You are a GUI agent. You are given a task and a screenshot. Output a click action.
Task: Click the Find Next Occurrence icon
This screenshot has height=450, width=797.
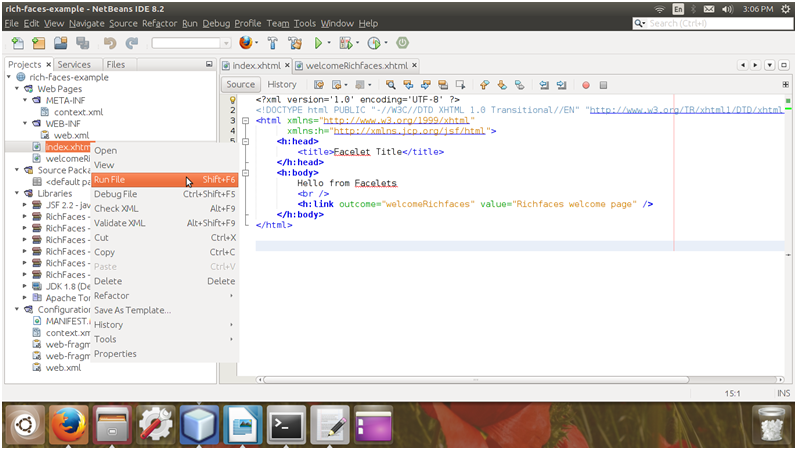425,85
